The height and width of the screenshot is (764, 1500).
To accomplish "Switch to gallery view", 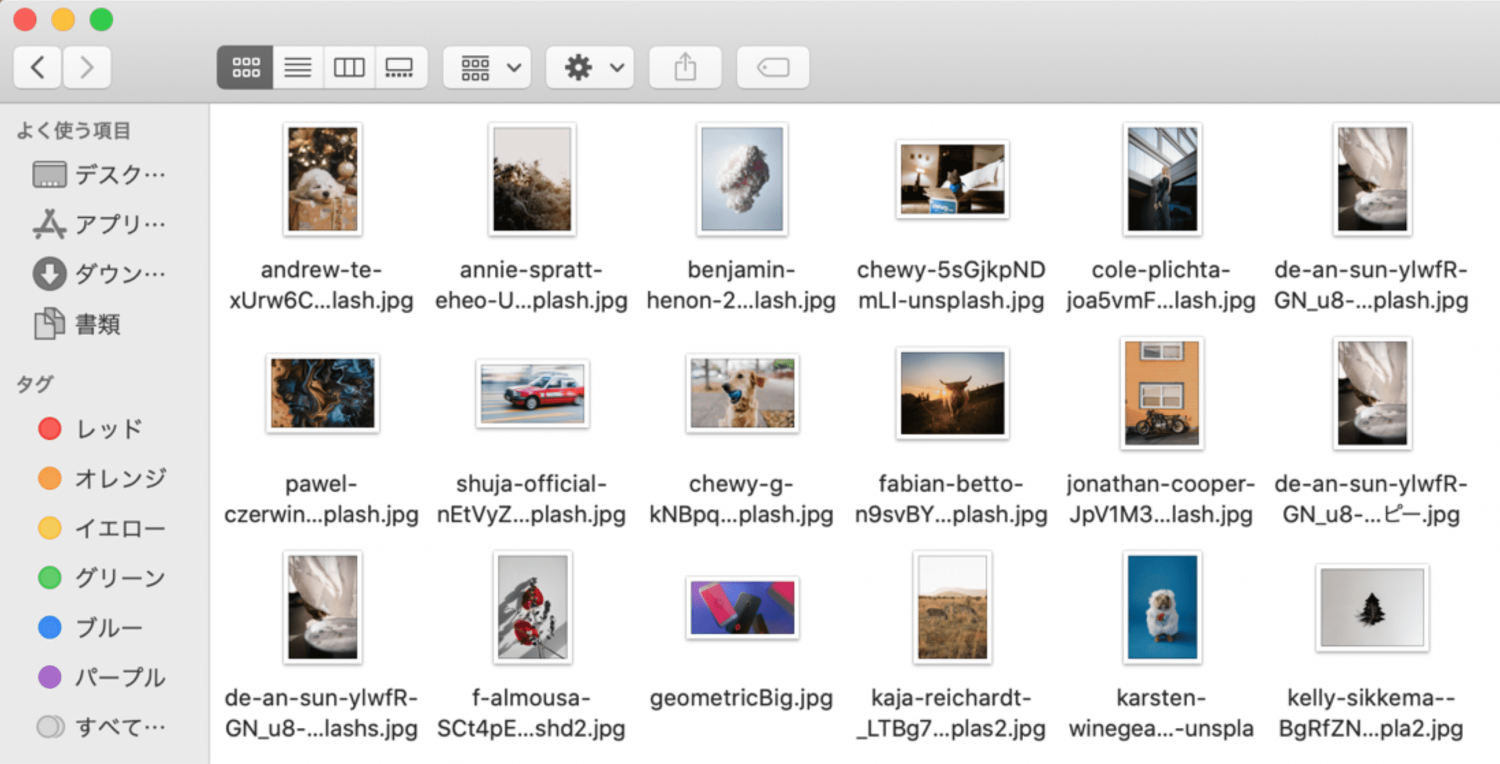I will tap(400, 68).
